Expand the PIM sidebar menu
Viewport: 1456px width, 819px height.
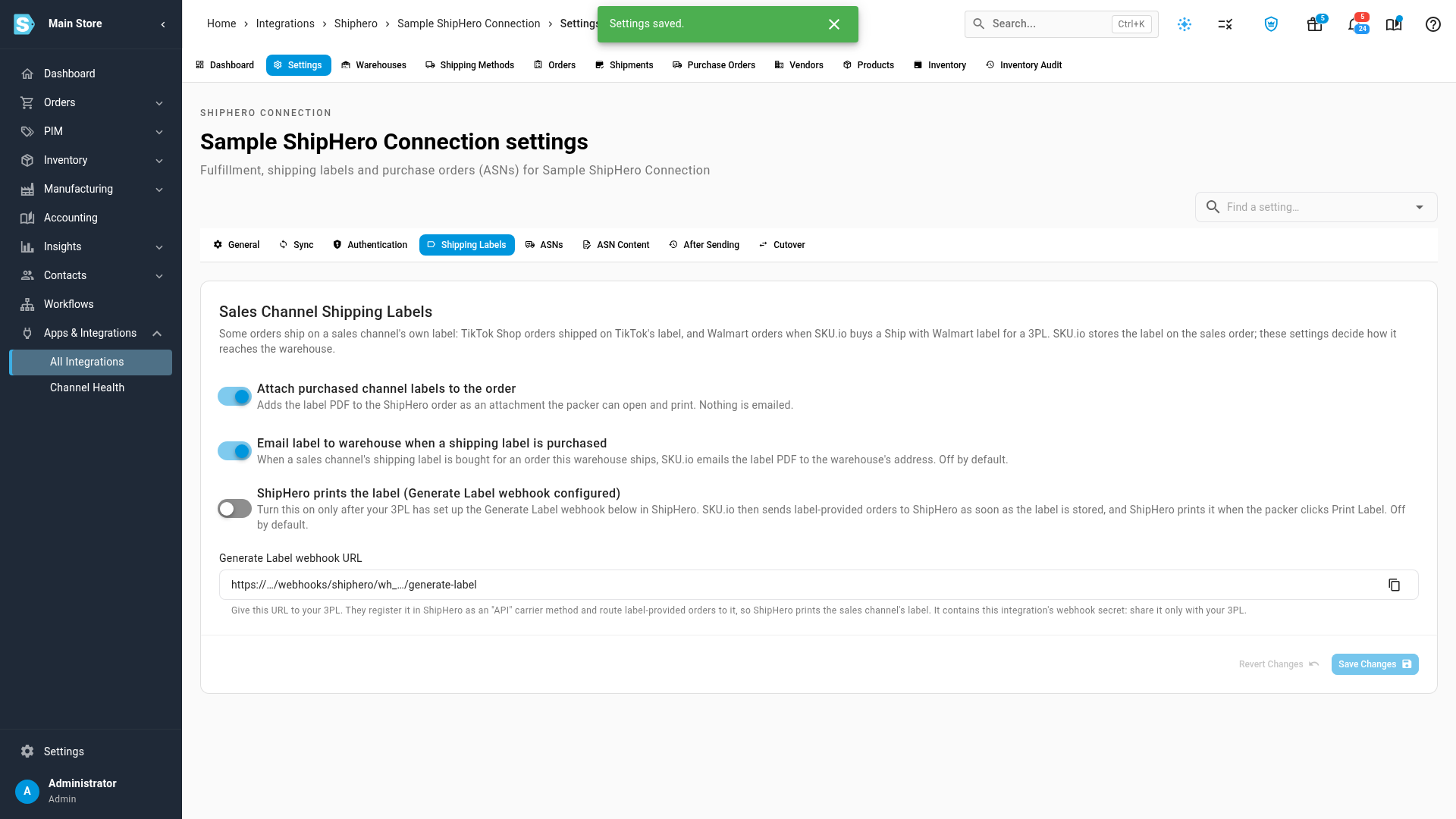pos(91,131)
